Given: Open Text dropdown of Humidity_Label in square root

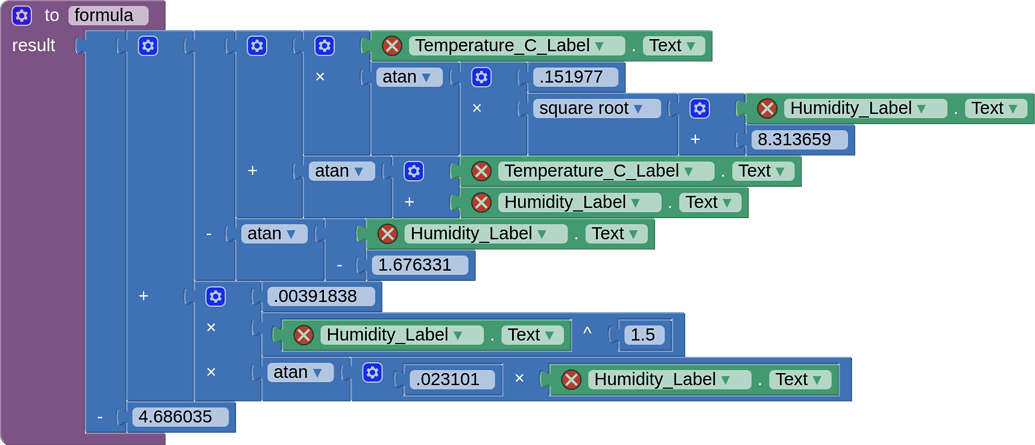Looking at the screenshot, I should pos(996,108).
